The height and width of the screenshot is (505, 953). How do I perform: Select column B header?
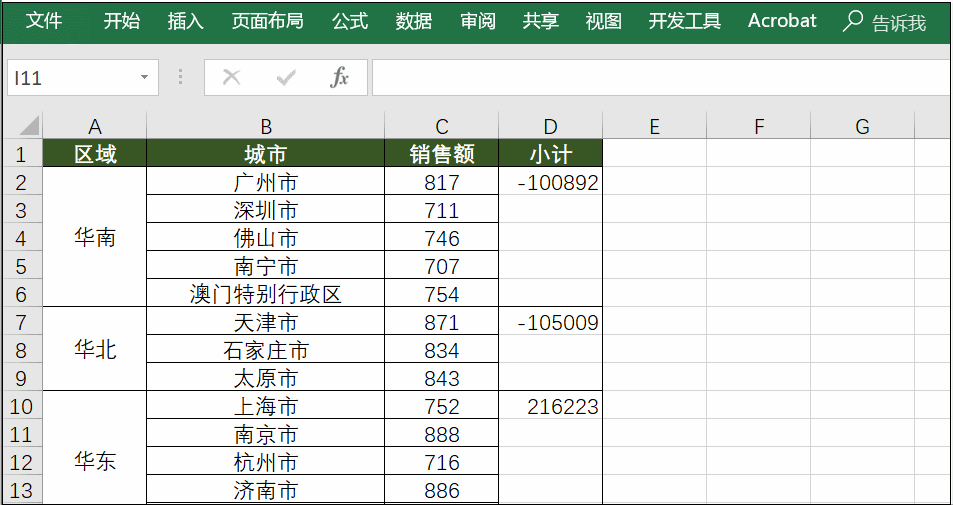tap(266, 126)
